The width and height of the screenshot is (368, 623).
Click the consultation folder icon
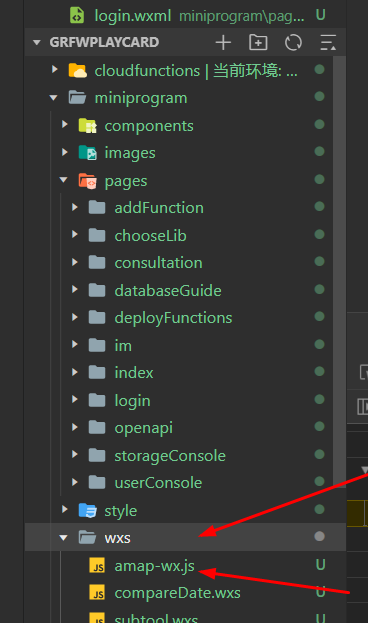(x=97, y=262)
